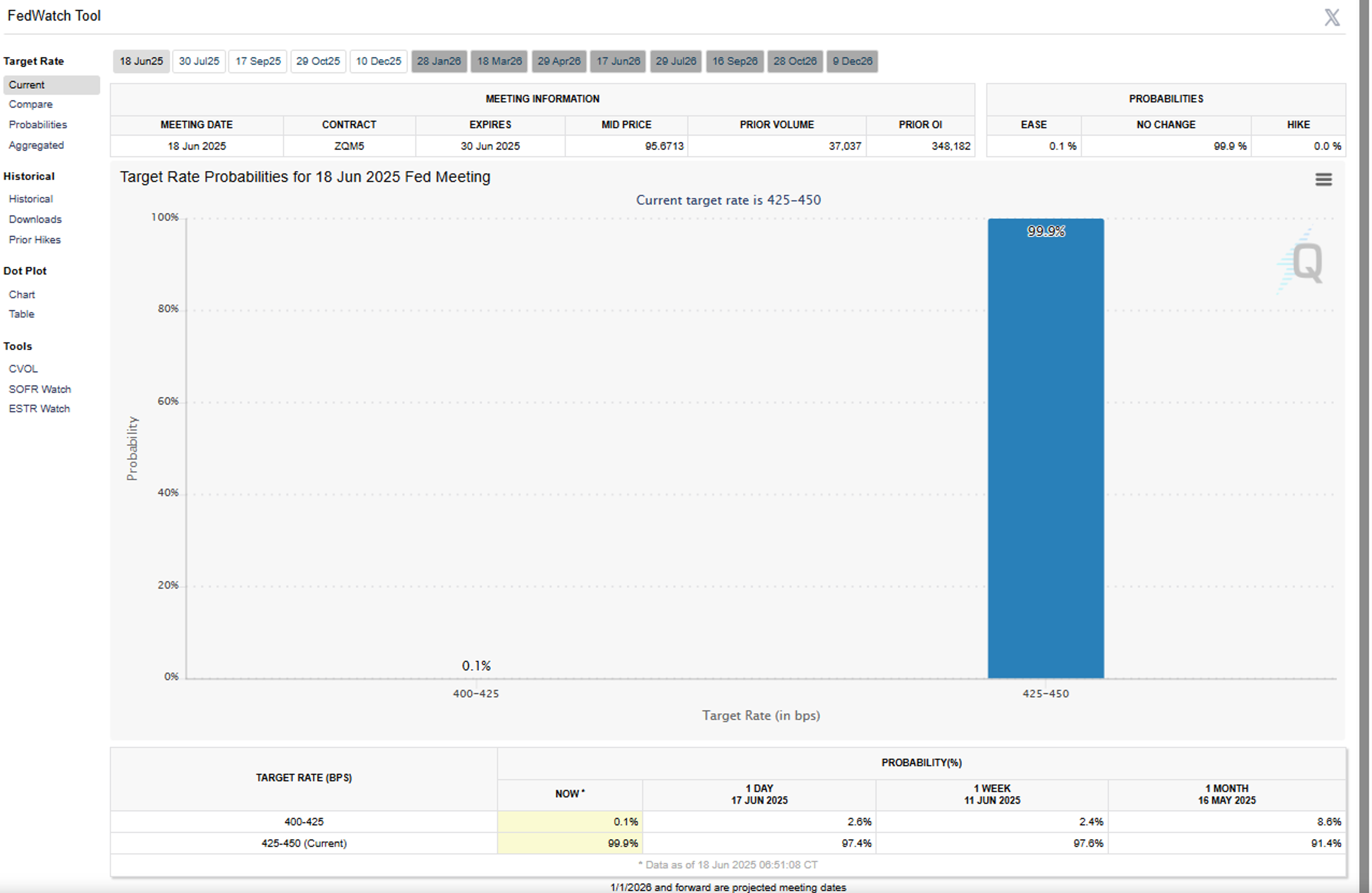Open the Dot Plot Chart link
The height and width of the screenshot is (893, 1372).
[x=22, y=295]
